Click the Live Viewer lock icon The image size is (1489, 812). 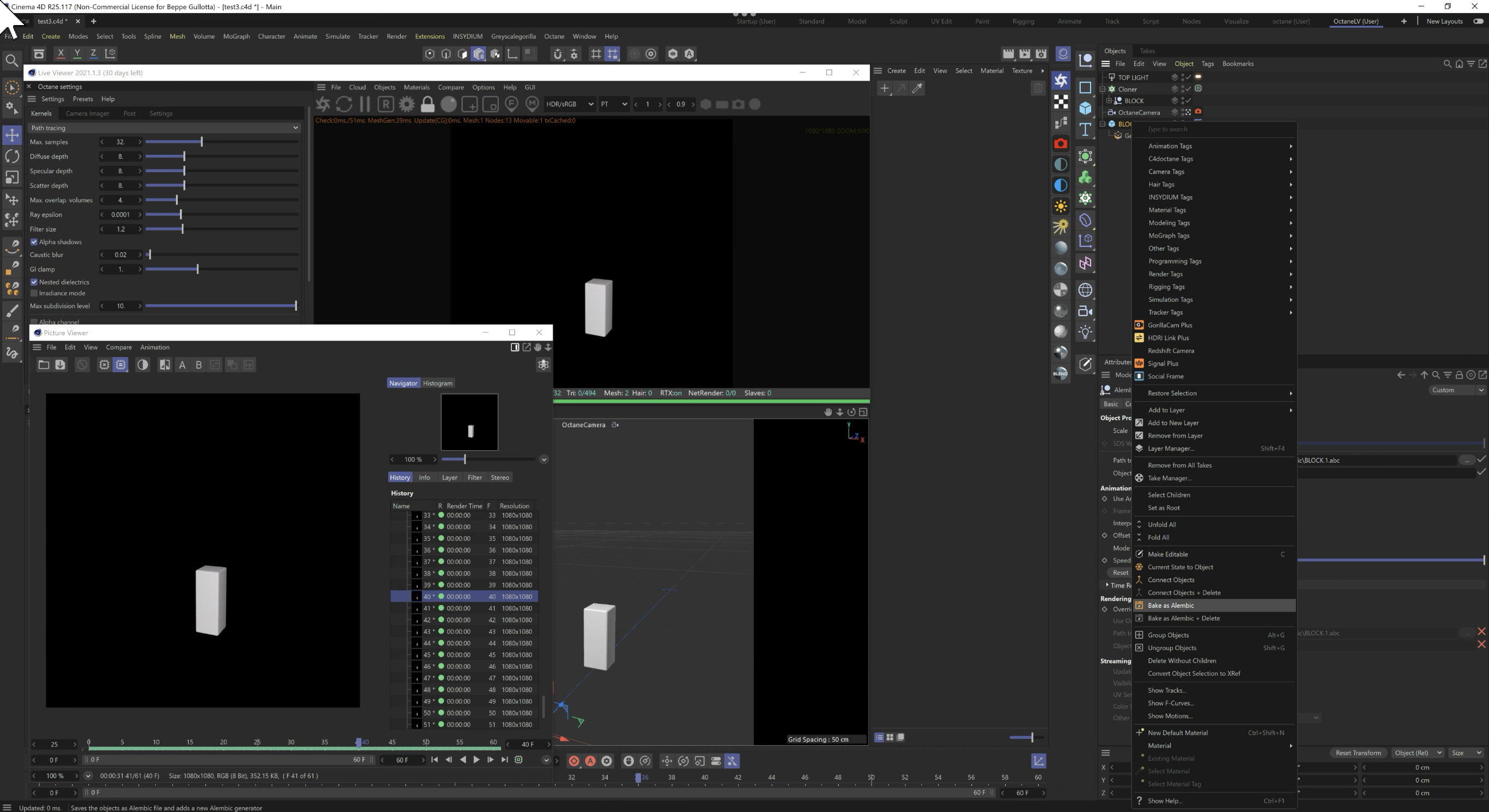(427, 105)
